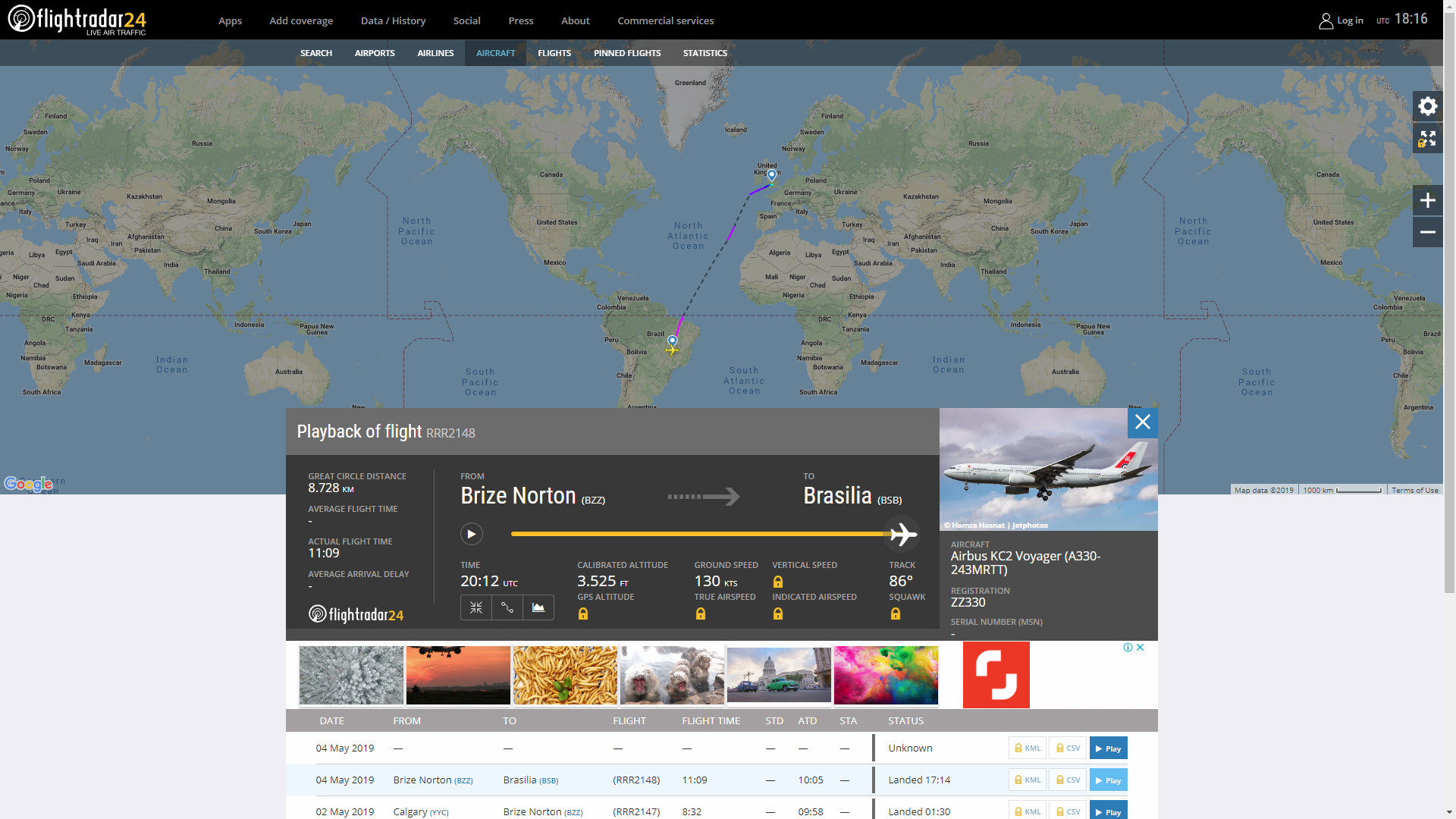This screenshot has width=1456, height=819.
Task: Zoom out the map with minus button
Action: (1427, 232)
